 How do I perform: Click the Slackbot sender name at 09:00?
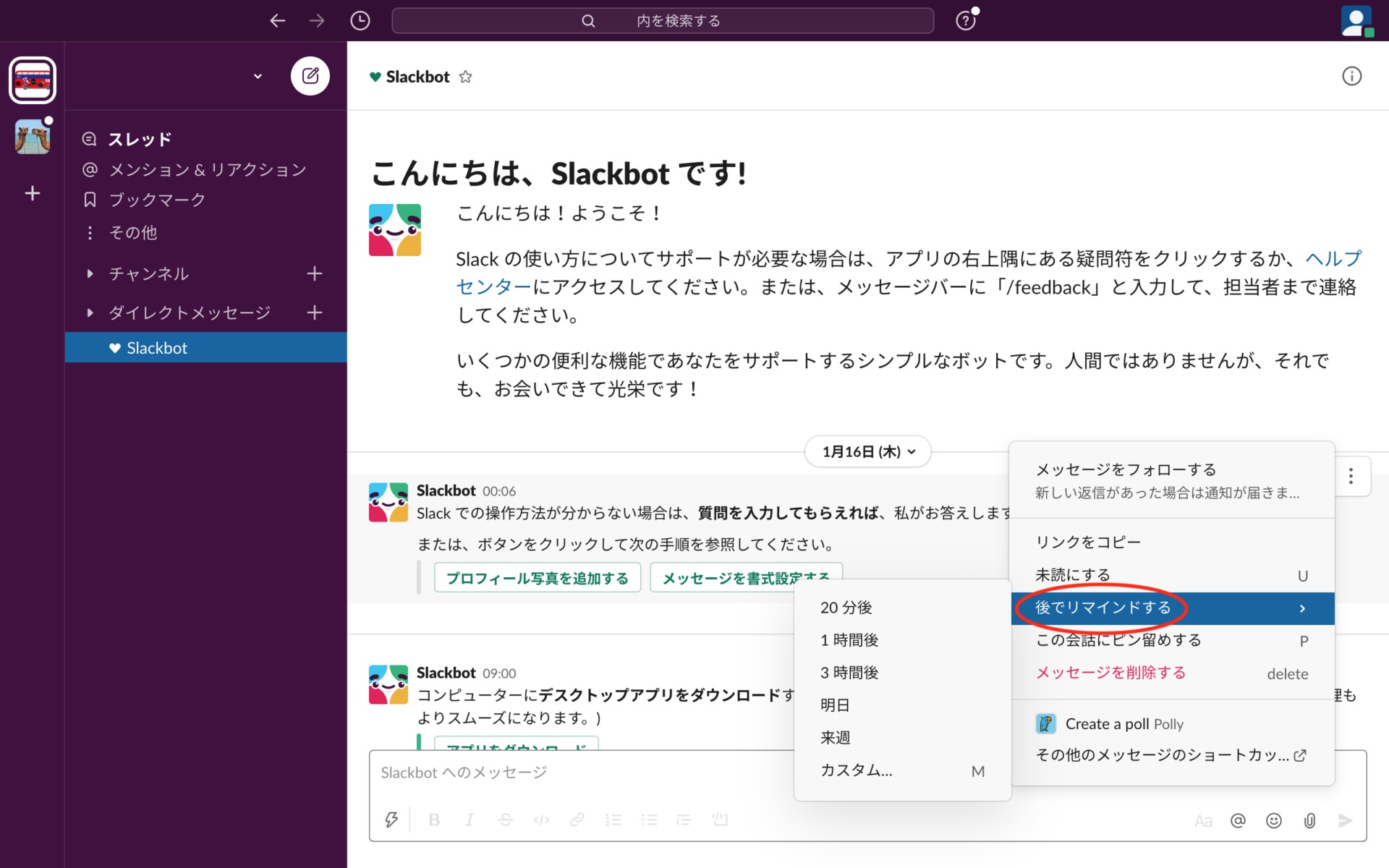(x=446, y=673)
